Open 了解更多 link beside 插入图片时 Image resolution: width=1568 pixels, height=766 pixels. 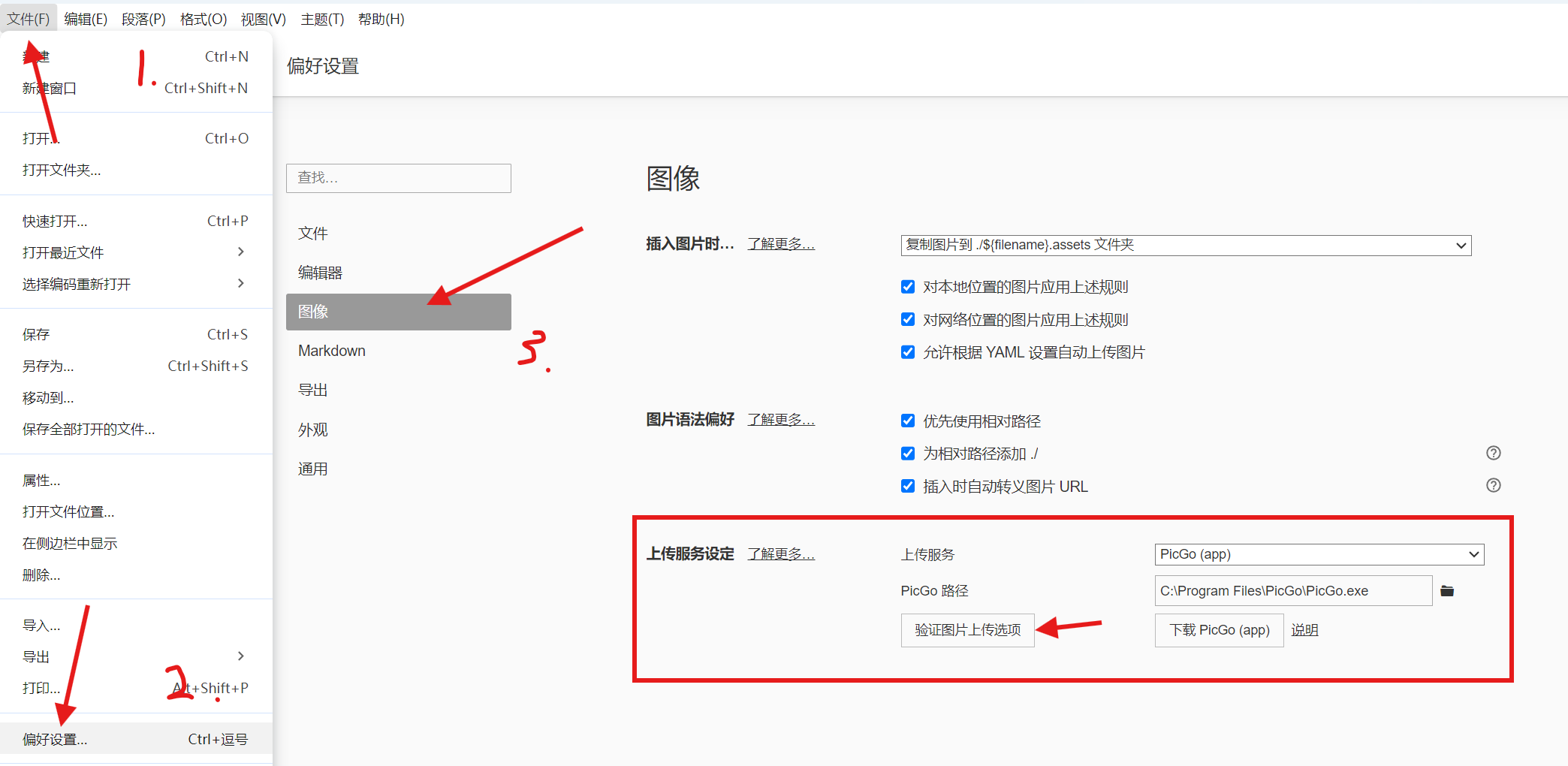click(781, 244)
